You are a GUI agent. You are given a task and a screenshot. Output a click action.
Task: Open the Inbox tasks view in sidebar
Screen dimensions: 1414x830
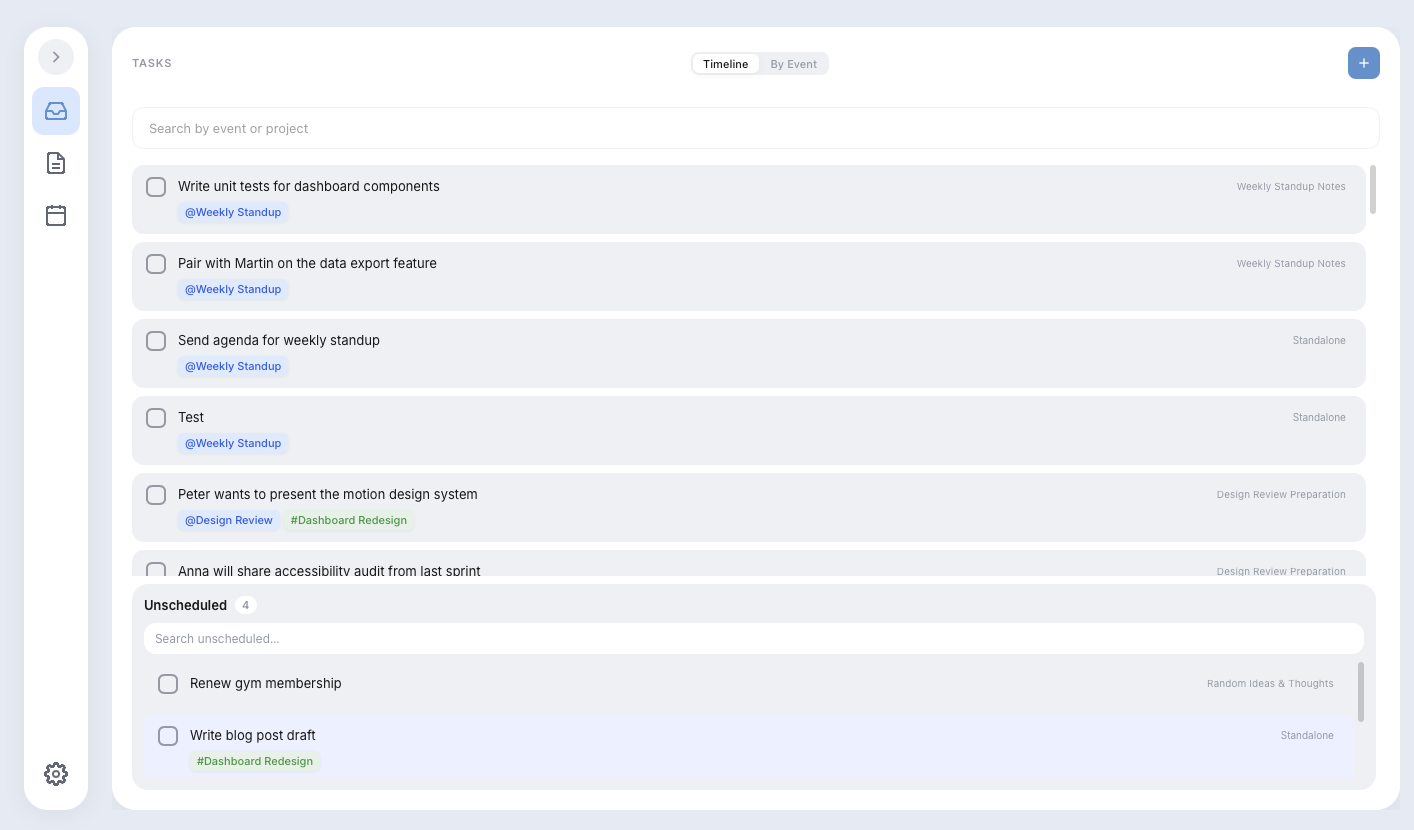point(55,111)
